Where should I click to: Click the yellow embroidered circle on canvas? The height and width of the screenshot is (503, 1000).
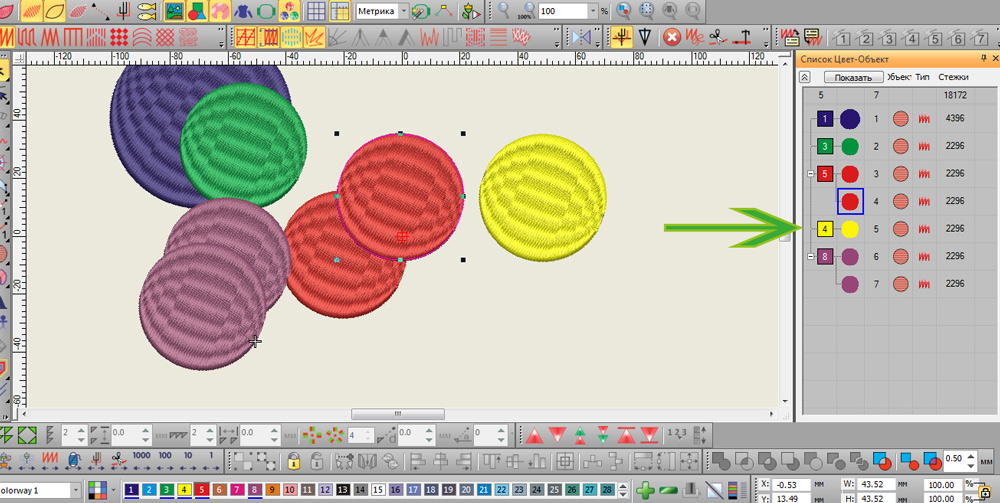pyautogui.click(x=542, y=199)
